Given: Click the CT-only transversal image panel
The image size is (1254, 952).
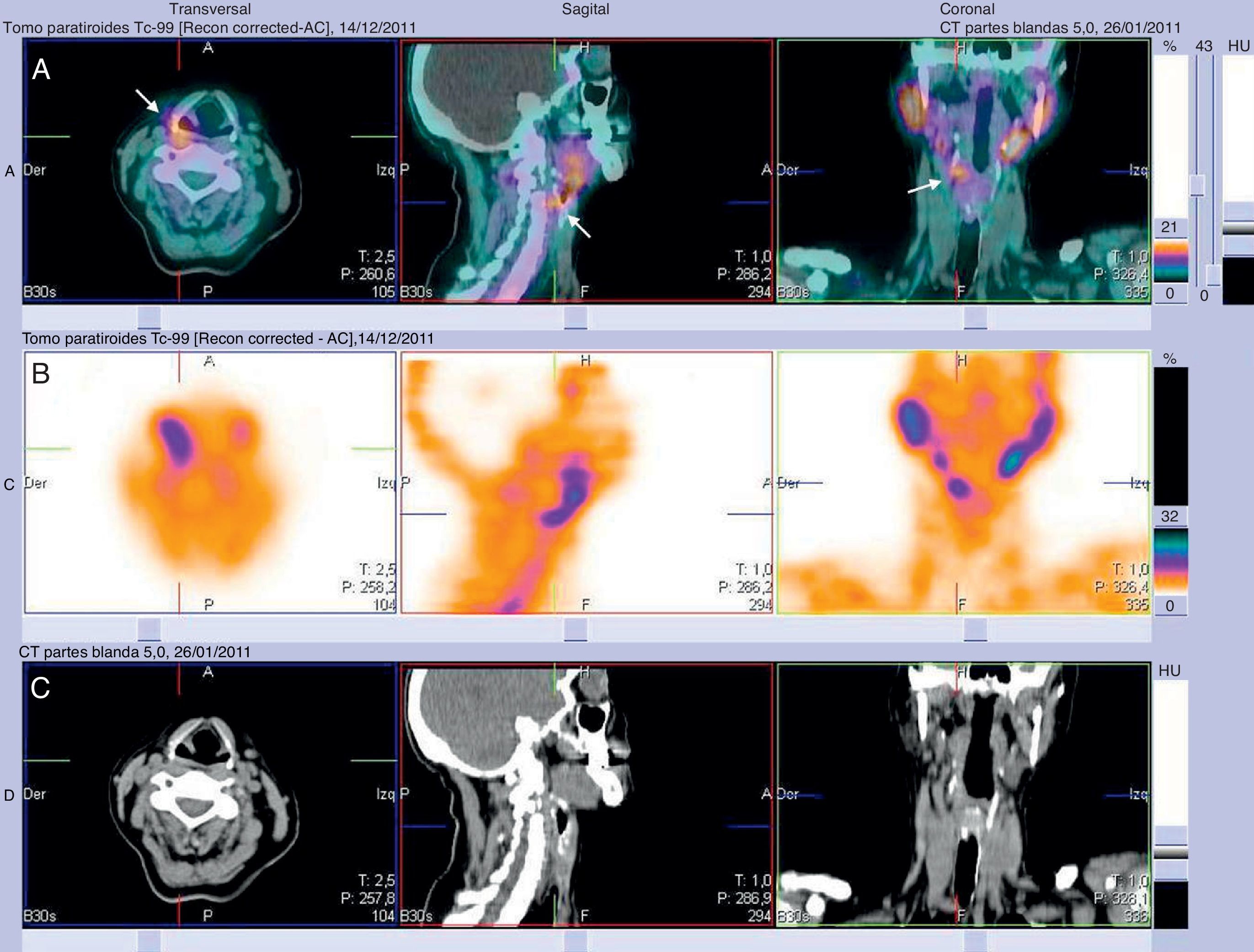Looking at the screenshot, I should 210,794.
